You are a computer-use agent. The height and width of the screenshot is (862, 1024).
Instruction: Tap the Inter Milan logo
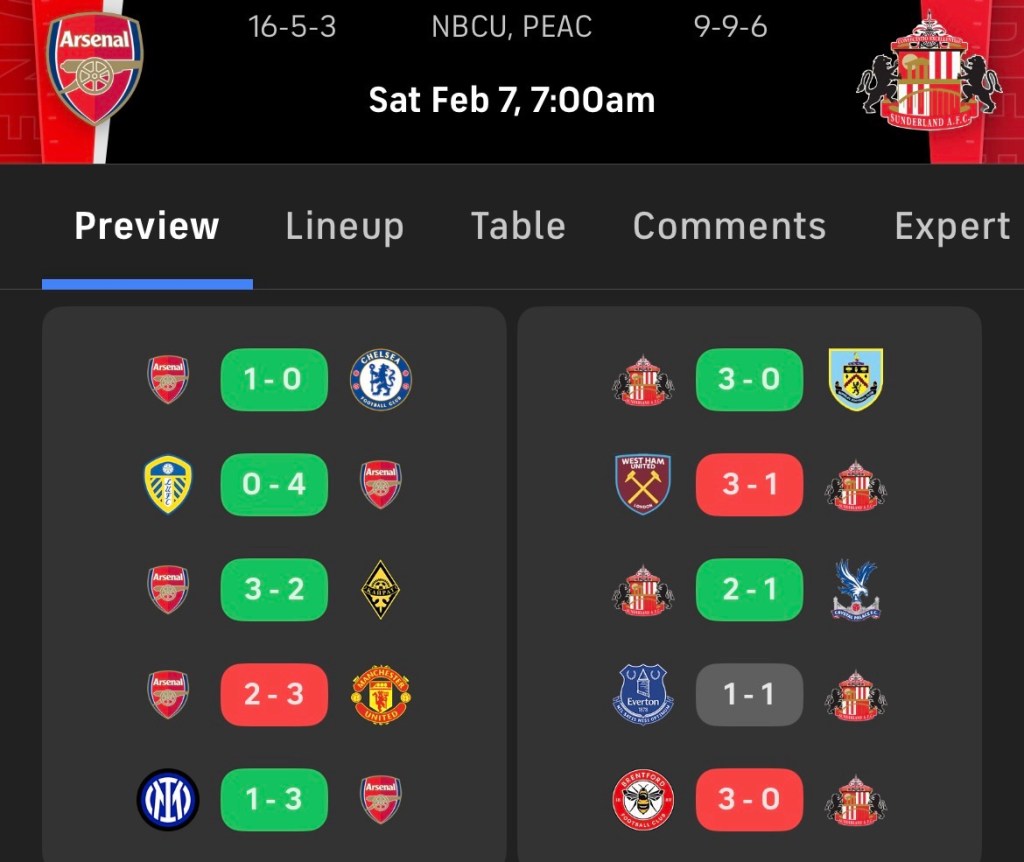[168, 799]
